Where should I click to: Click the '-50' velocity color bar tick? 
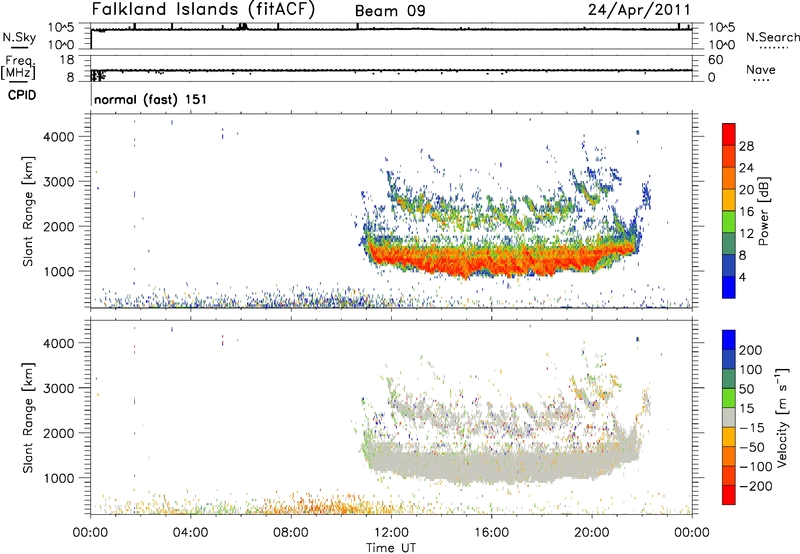click(752, 447)
